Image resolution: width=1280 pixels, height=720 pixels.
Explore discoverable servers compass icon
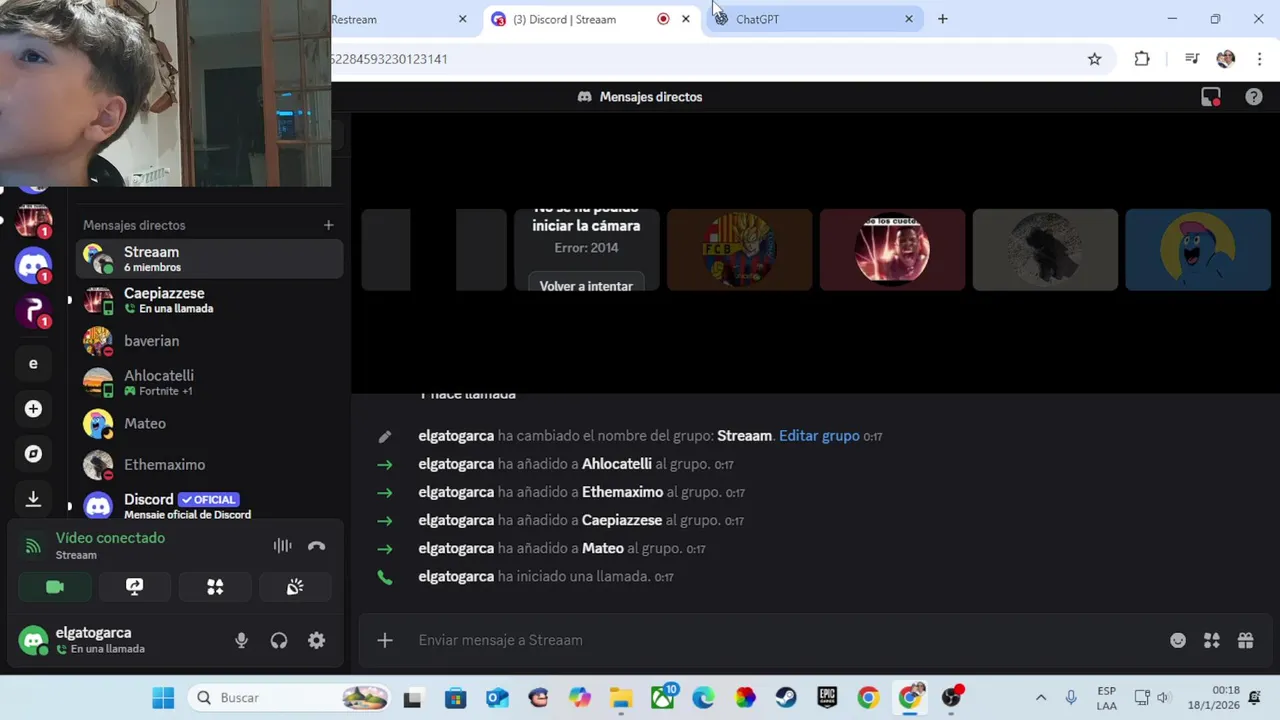(33, 454)
